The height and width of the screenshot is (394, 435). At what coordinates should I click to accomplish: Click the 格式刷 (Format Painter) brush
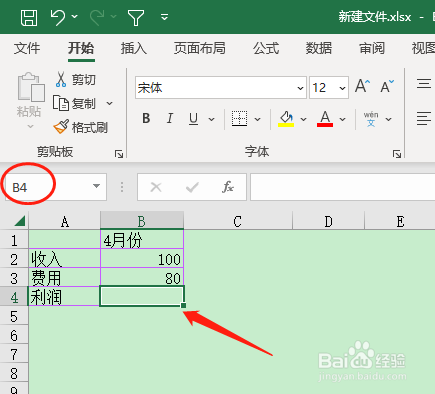(x=80, y=127)
